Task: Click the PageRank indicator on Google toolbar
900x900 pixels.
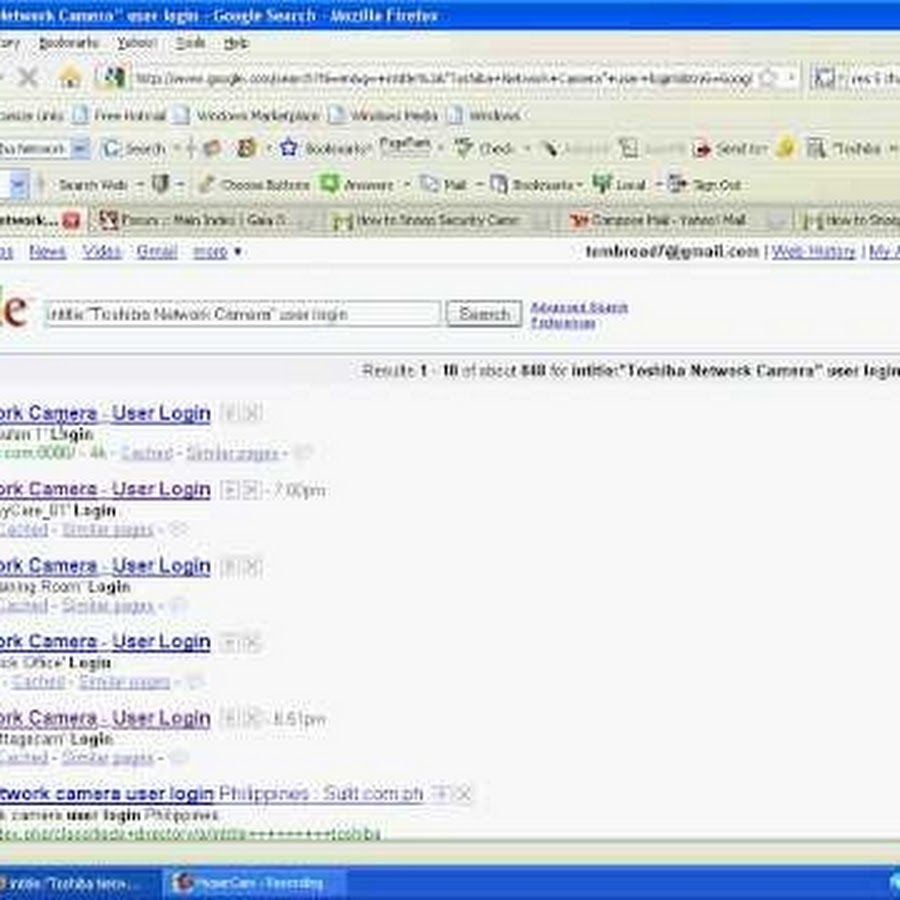Action: tap(405, 147)
